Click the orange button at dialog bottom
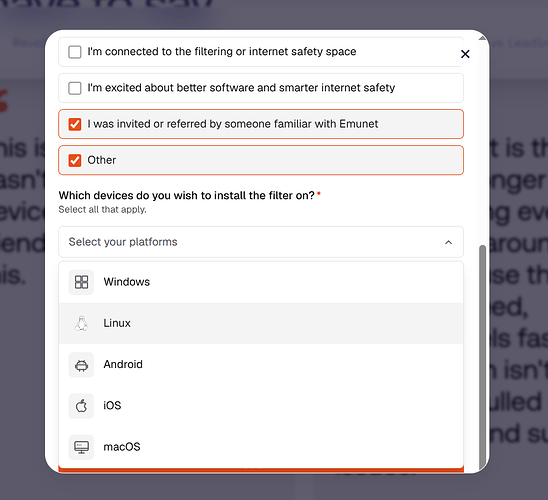 pos(261,470)
